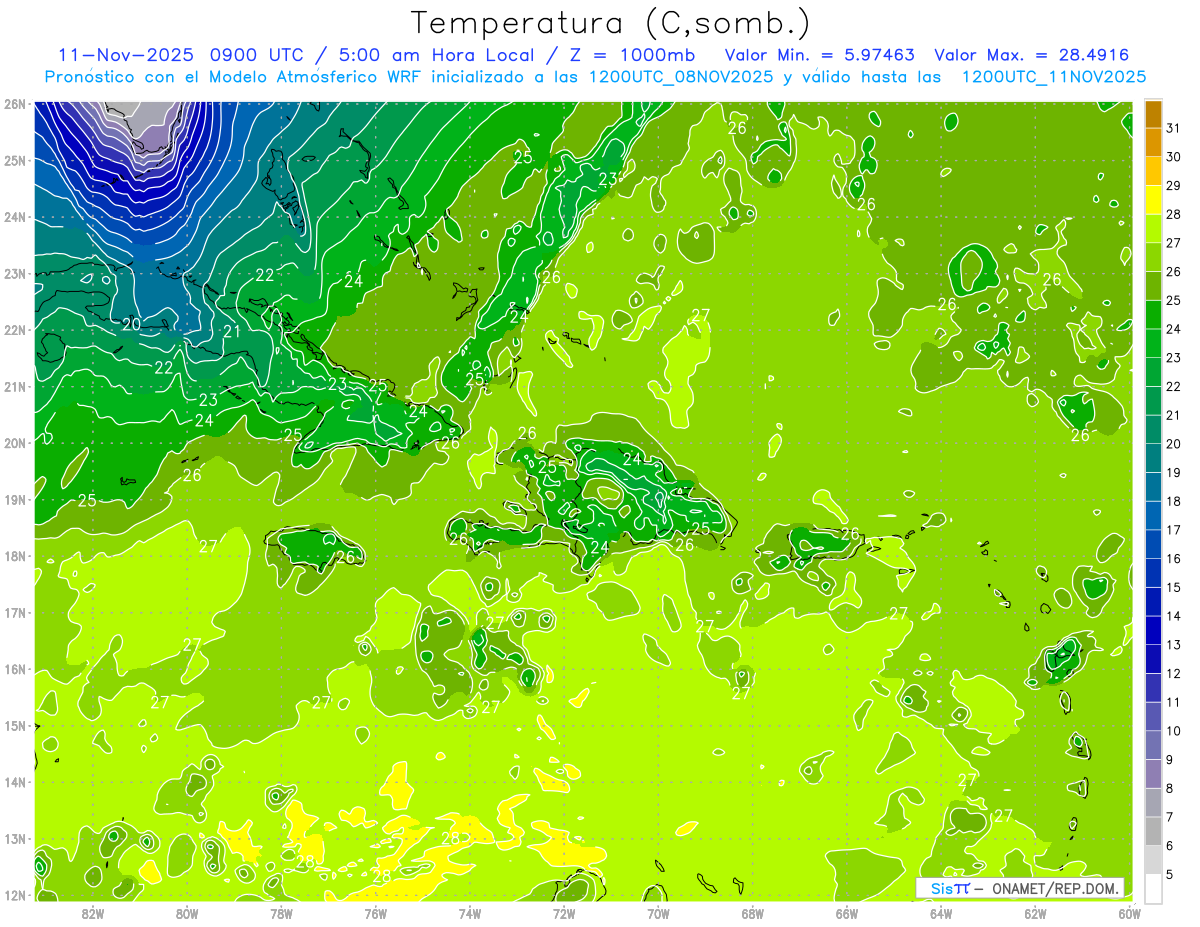This screenshot has height=927, width=1200.
Task: Click the "11-Nov-2025" date text
Action: click(126, 55)
